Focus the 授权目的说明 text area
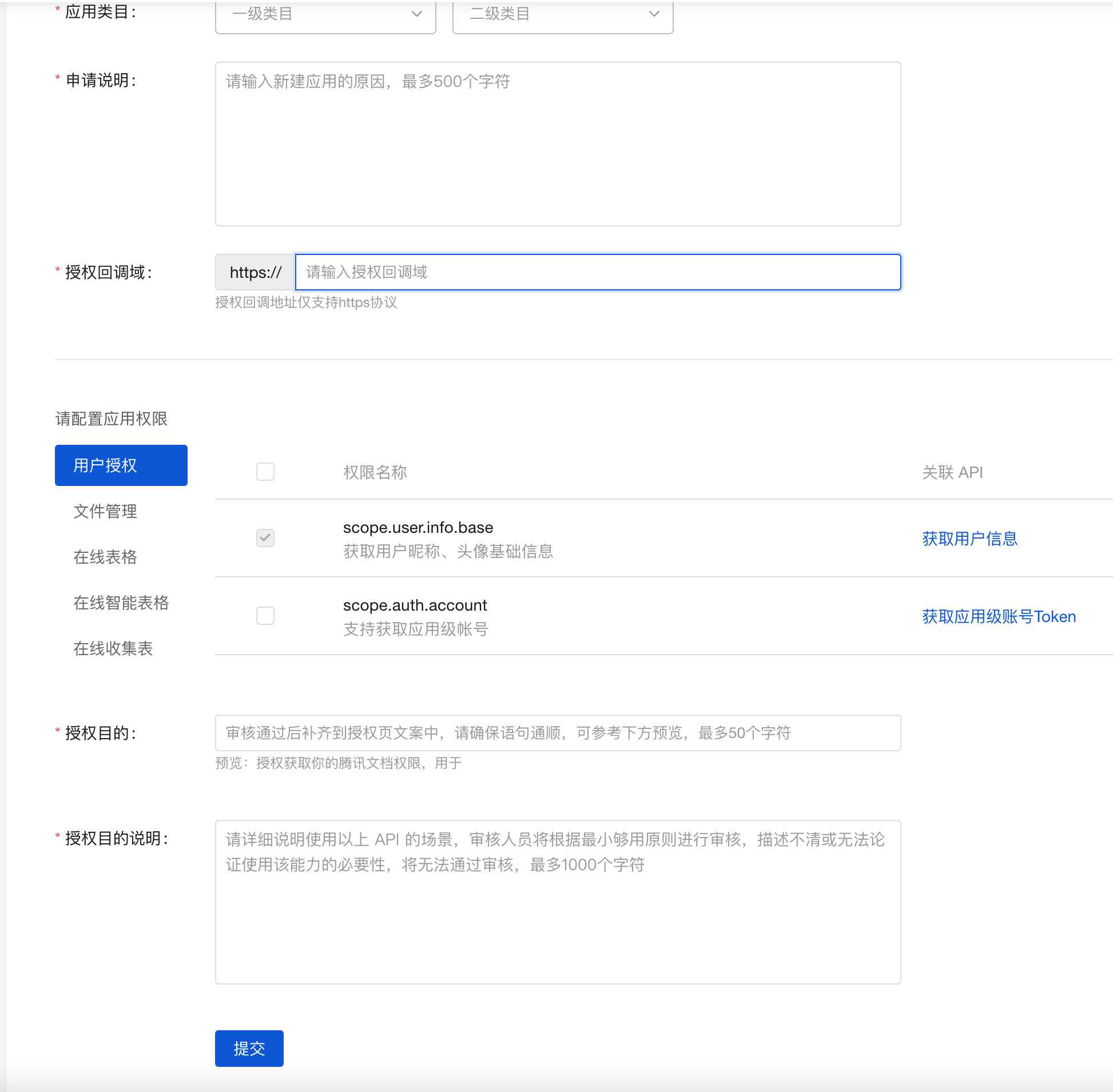1113x1092 pixels. click(557, 902)
